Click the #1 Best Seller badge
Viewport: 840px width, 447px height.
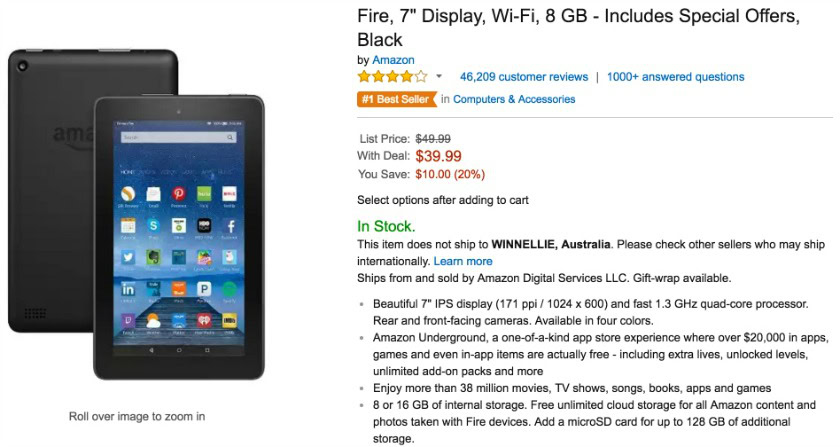pyautogui.click(x=396, y=99)
